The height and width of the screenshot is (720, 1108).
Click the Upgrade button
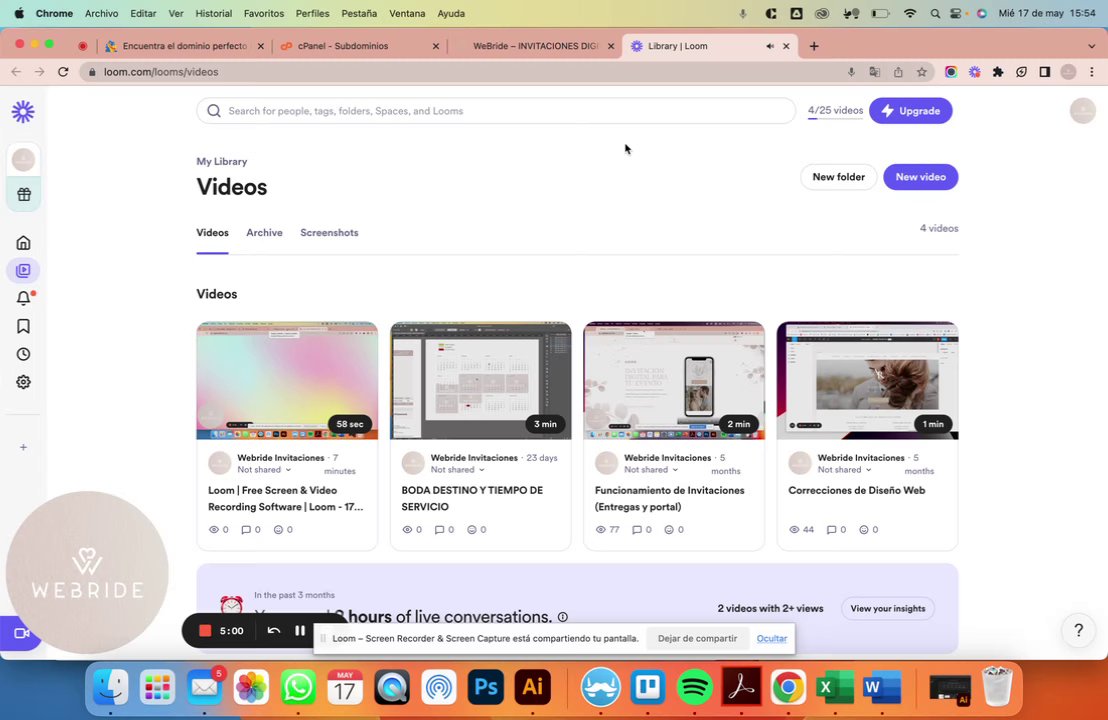coord(910,111)
